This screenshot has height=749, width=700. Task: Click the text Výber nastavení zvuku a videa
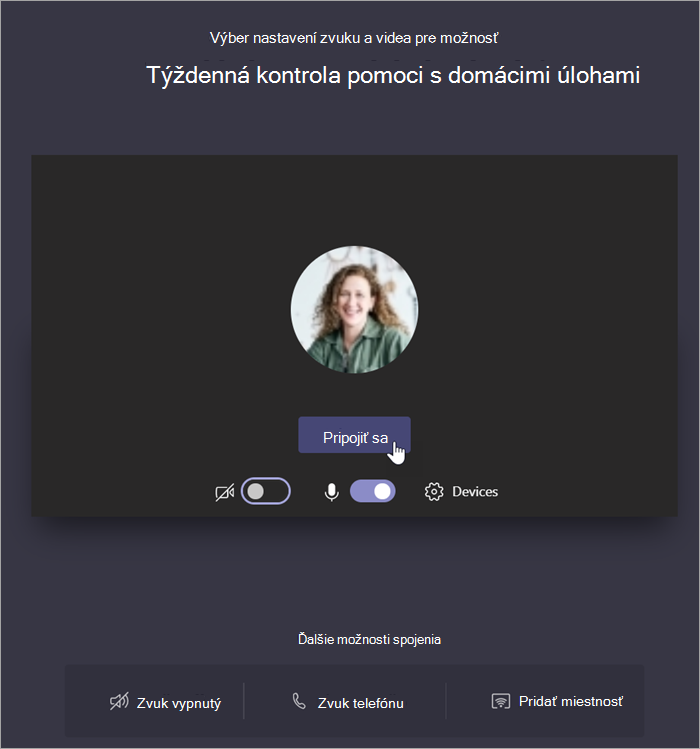coord(311,38)
